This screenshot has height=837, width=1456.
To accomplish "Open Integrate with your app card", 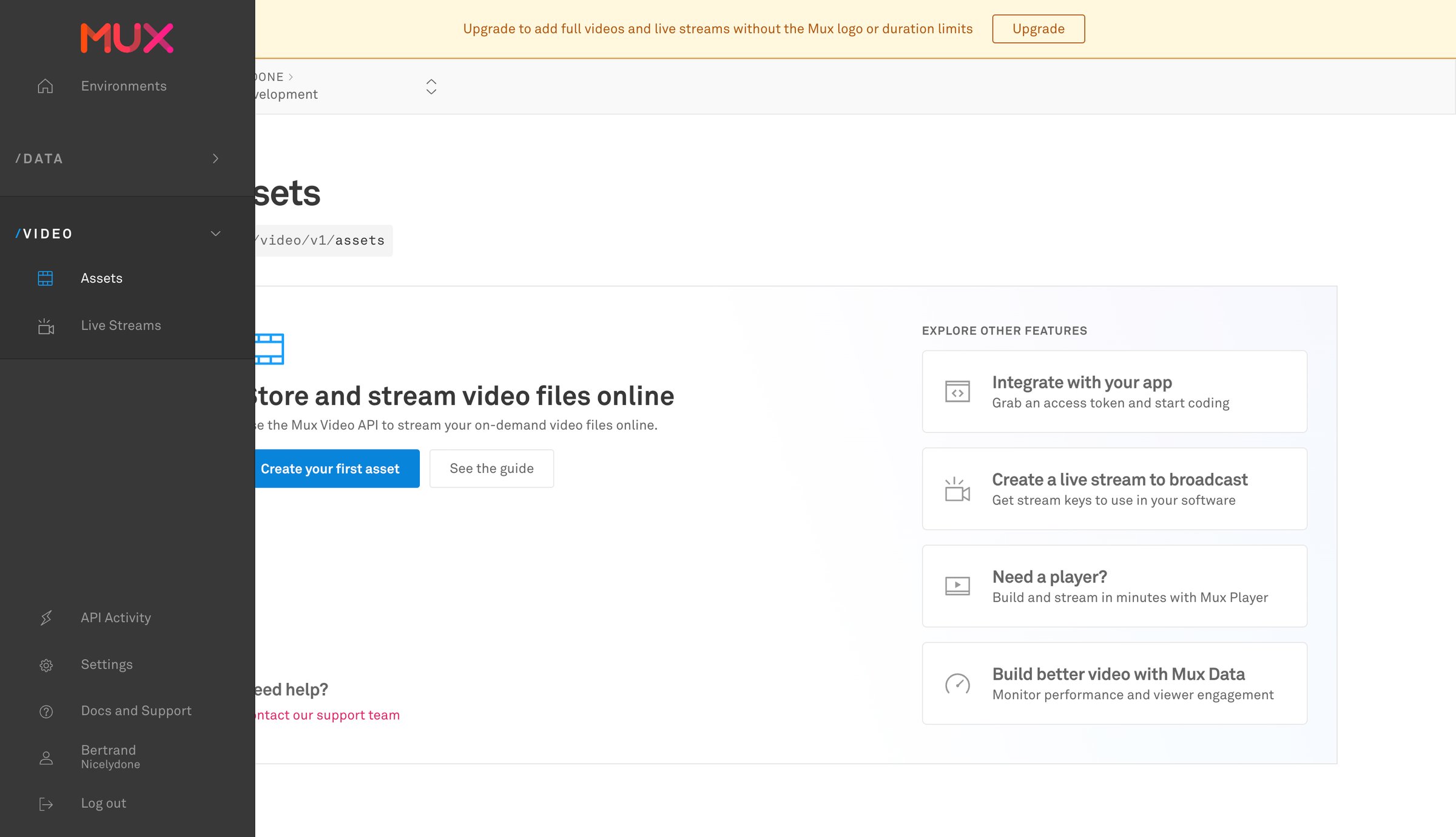I will pos(1114,391).
